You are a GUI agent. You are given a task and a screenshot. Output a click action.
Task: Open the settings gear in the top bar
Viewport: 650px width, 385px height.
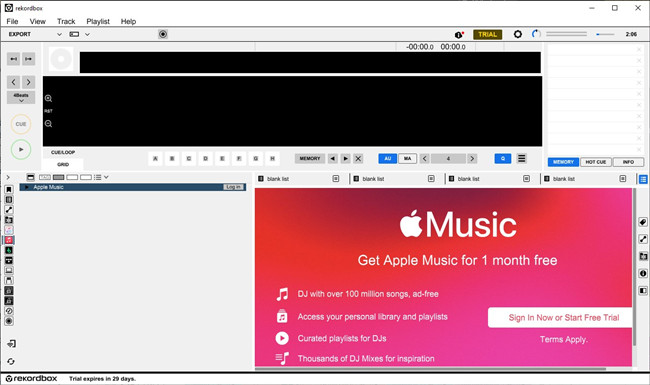(x=518, y=34)
